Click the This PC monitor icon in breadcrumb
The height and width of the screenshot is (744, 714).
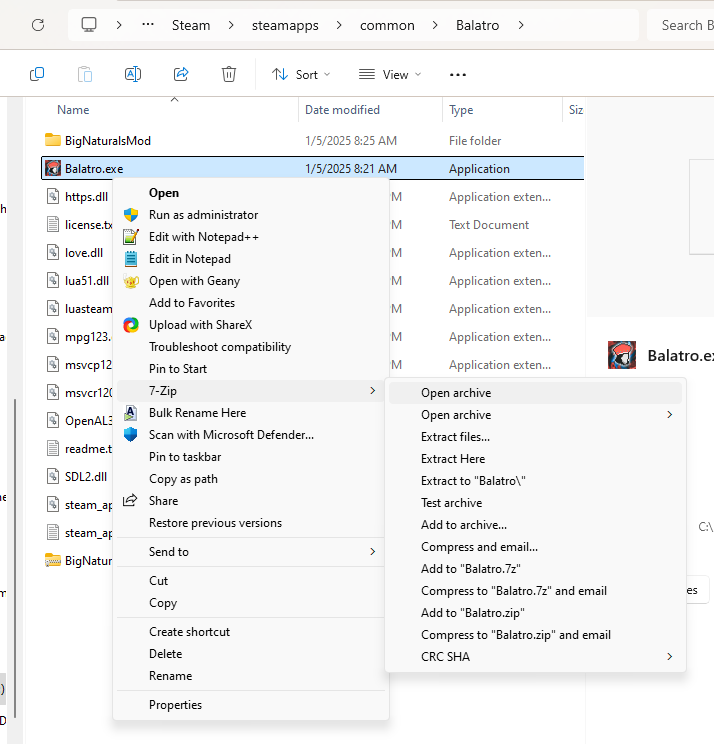tap(89, 25)
